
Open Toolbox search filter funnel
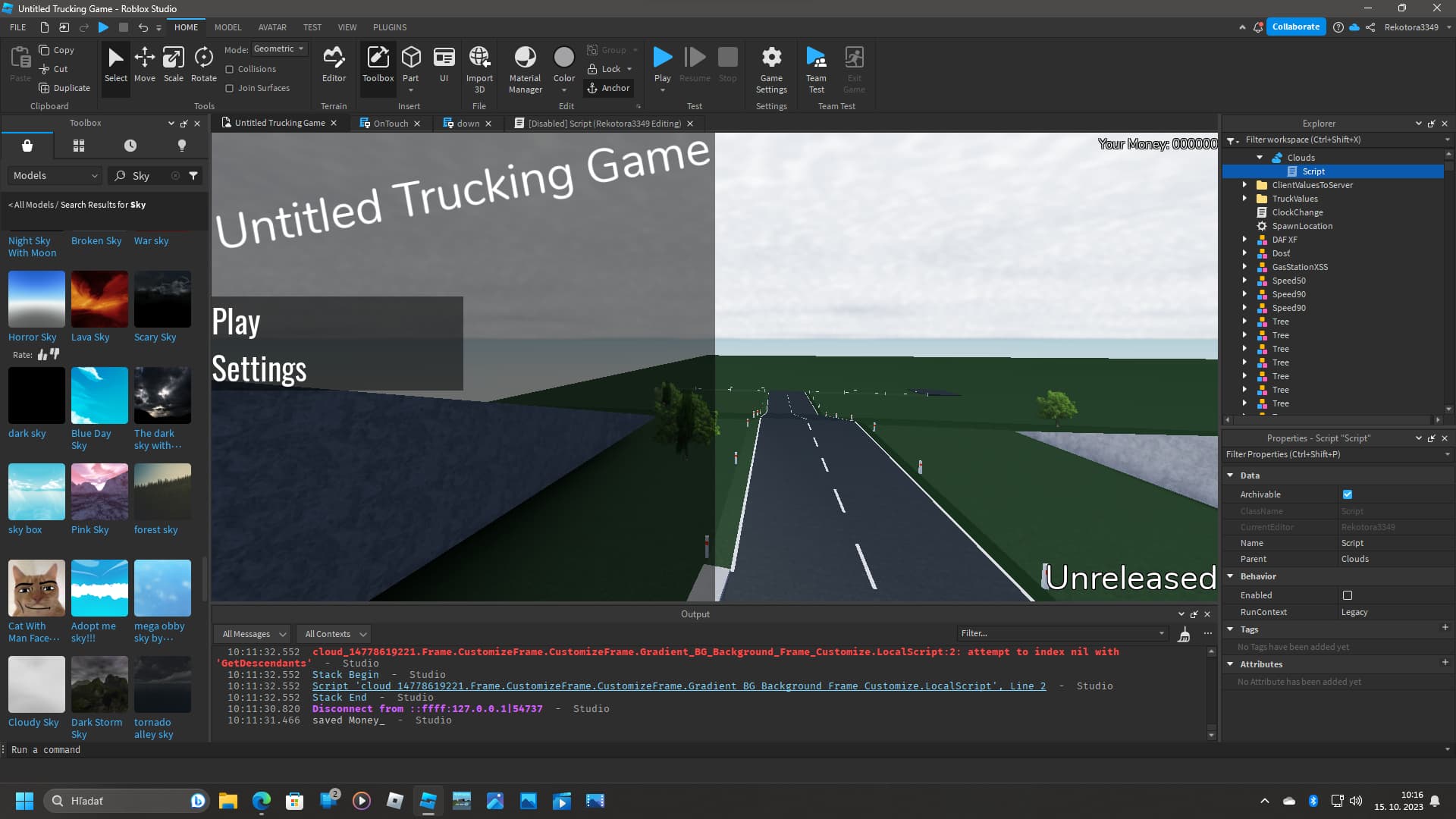(193, 175)
